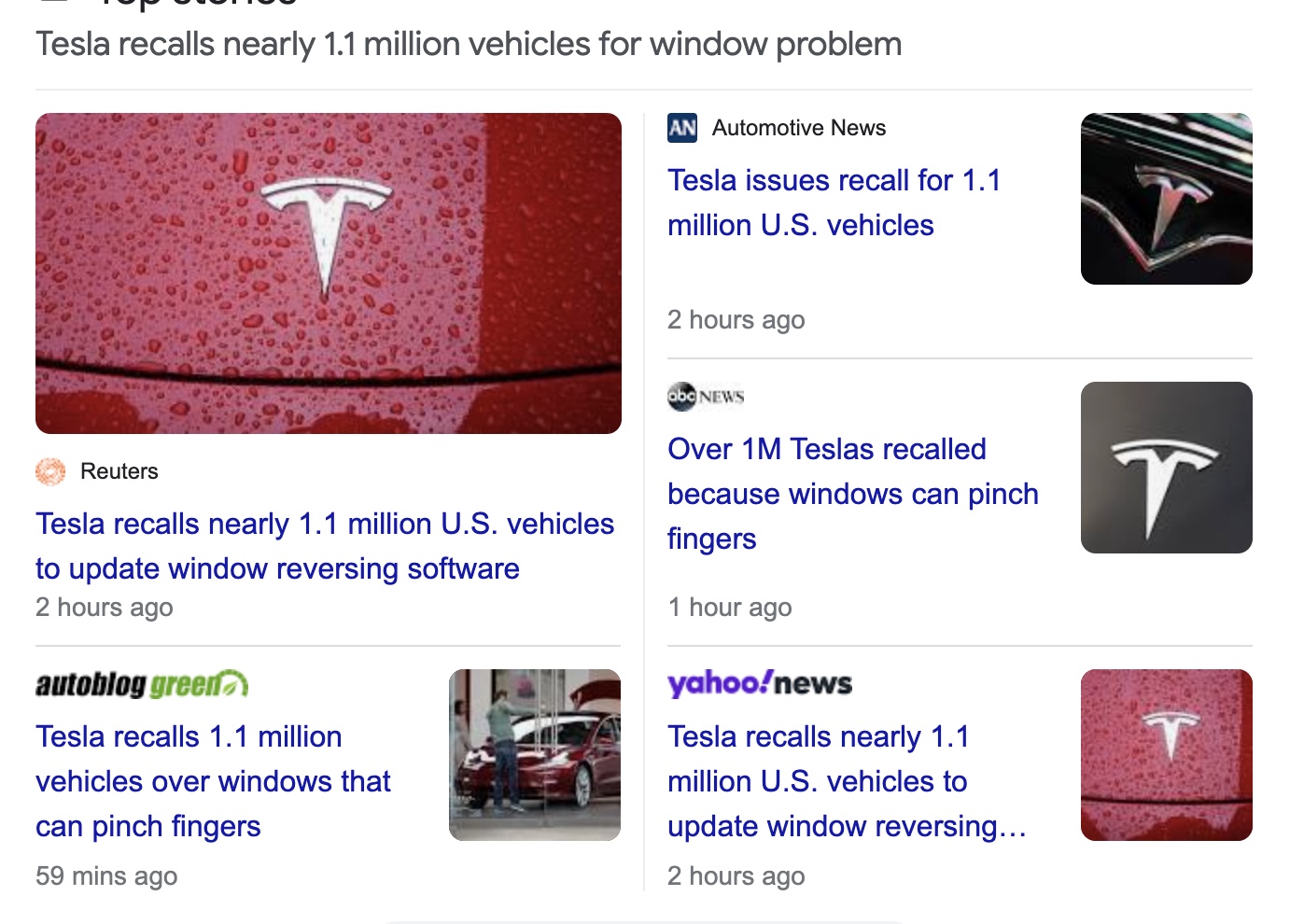Viewport: 1290px width, 924px height.
Task: Click the Yahoo story's red Tesla thumbnail
Action: (x=1166, y=754)
